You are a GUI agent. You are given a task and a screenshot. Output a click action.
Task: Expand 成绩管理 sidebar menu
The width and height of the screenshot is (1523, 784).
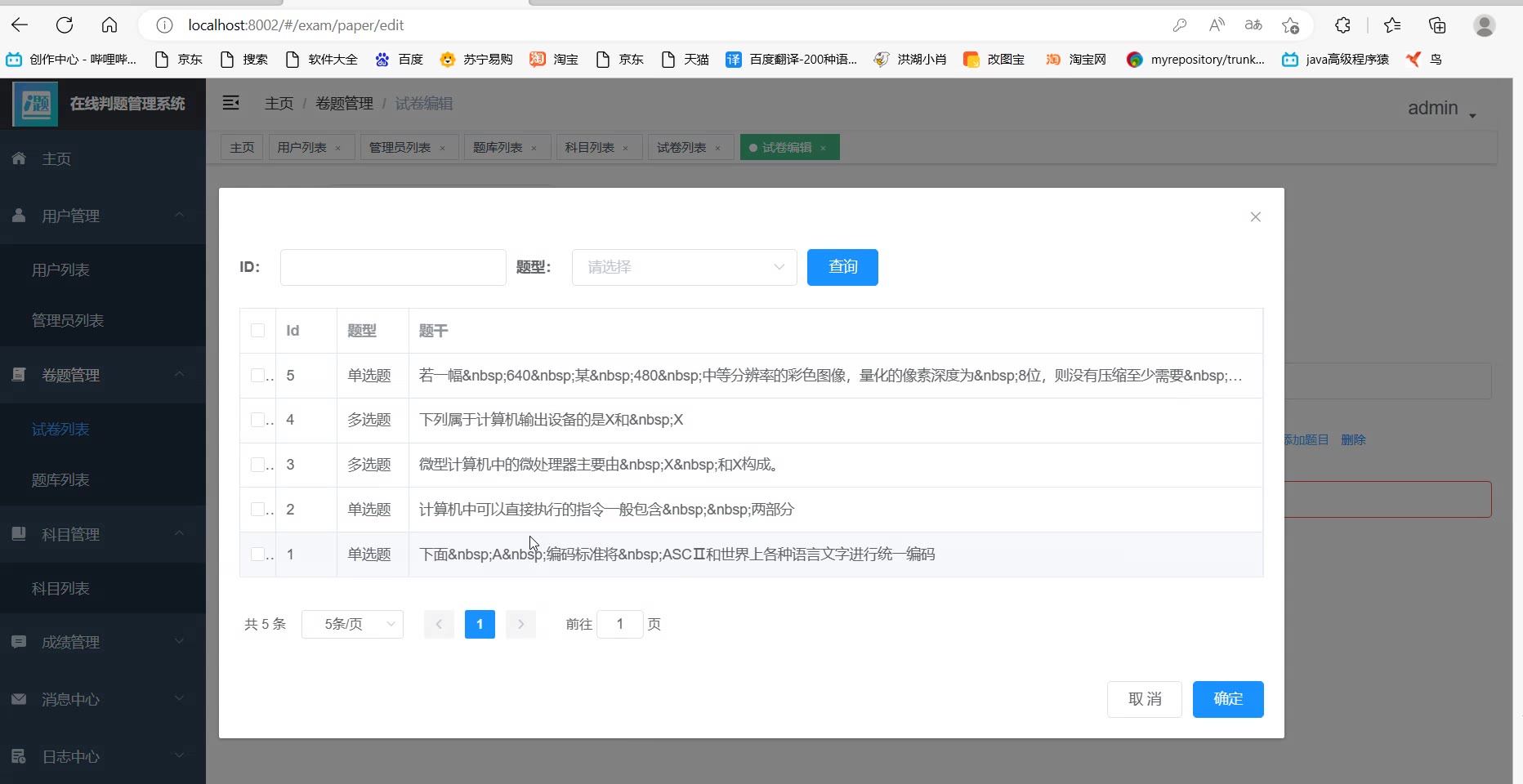coord(103,642)
